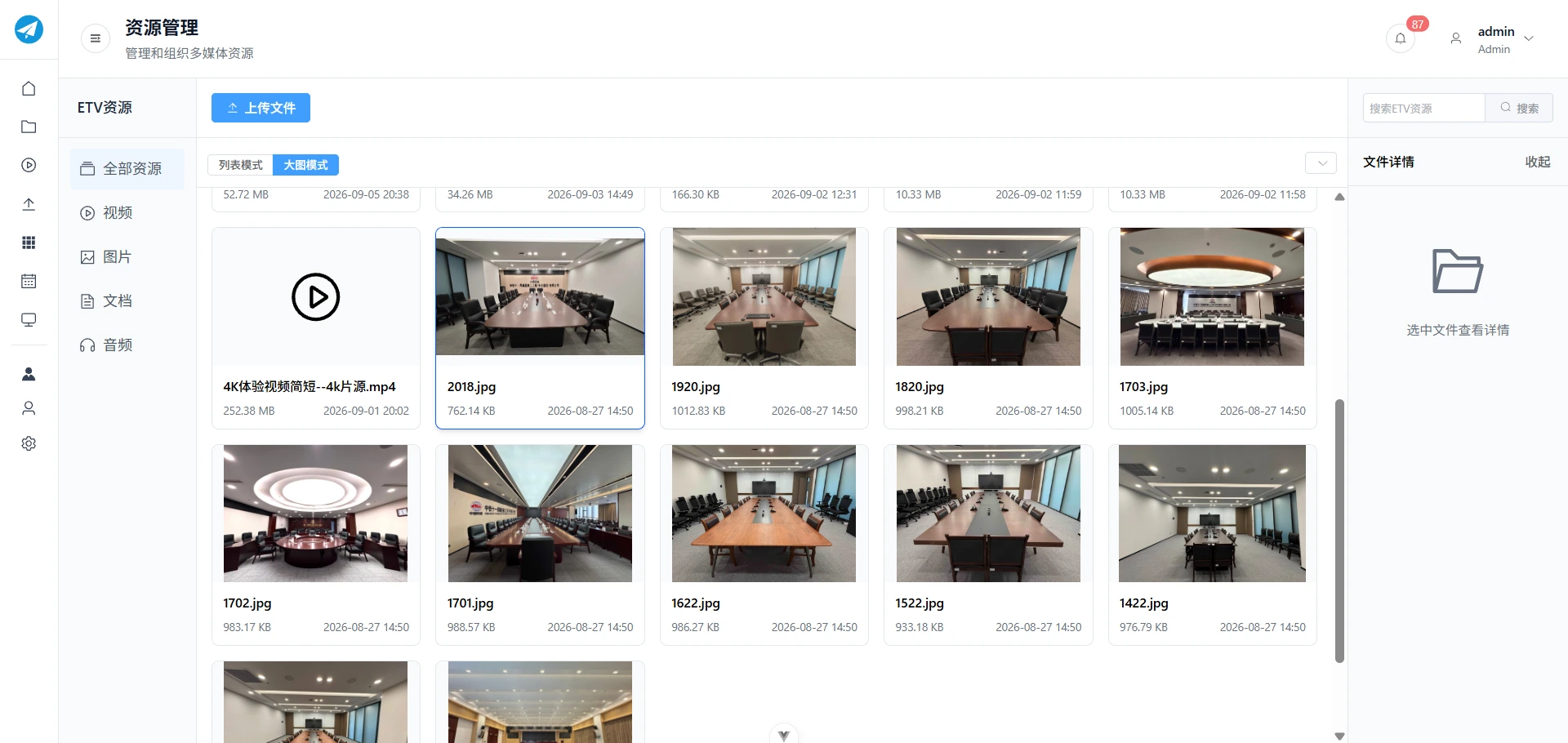Select the 1422.jpg thumbnail

click(1212, 514)
